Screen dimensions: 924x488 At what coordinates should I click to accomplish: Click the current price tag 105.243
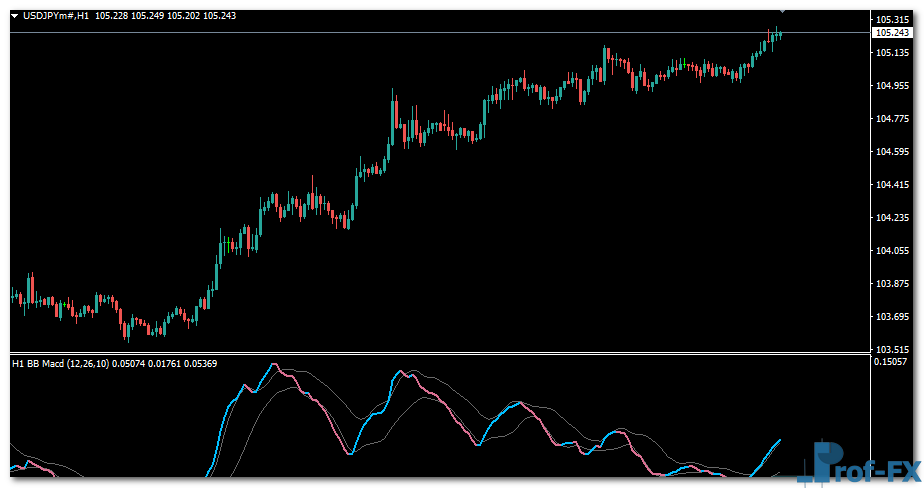[890, 33]
